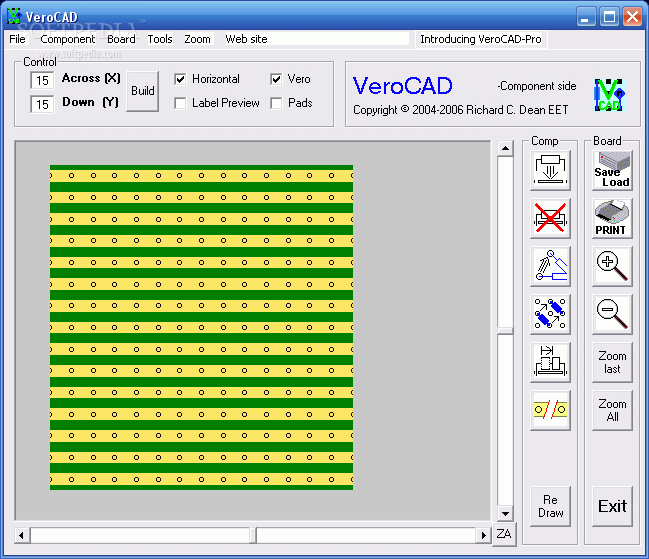This screenshot has width=649, height=559.
Task: Click the horizontal scrollbar thumb
Action: (253, 535)
